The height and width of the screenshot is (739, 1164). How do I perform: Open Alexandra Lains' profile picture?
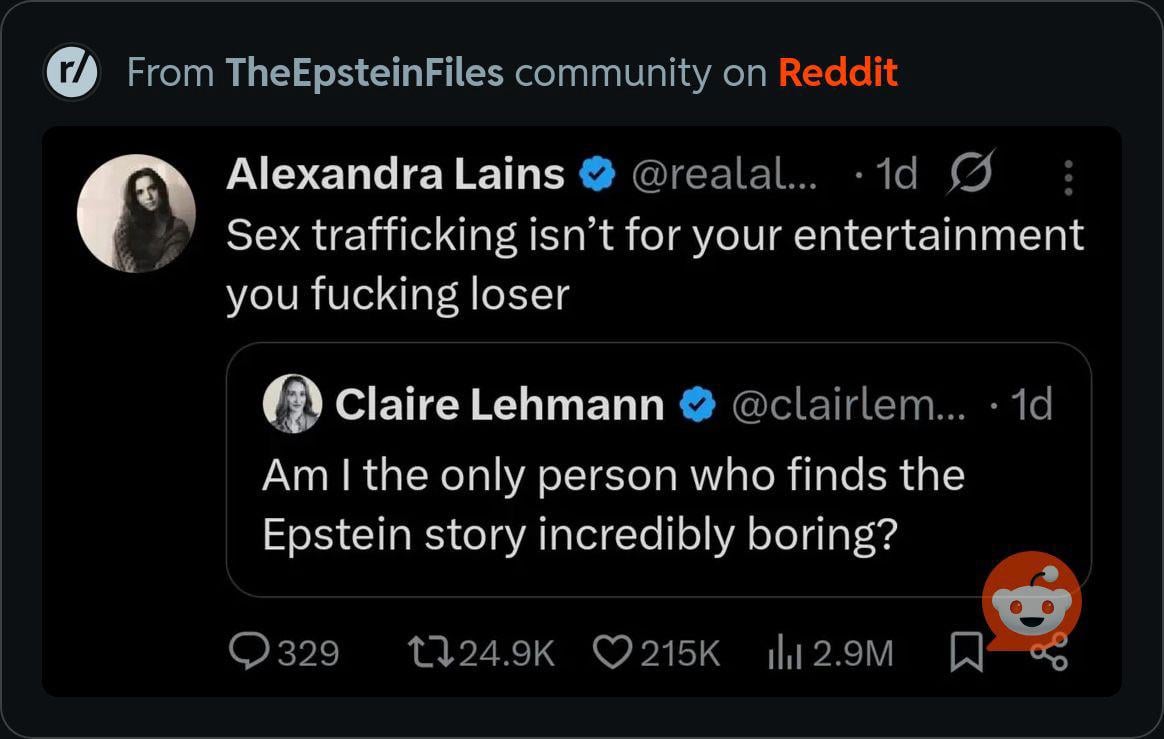coord(137,213)
